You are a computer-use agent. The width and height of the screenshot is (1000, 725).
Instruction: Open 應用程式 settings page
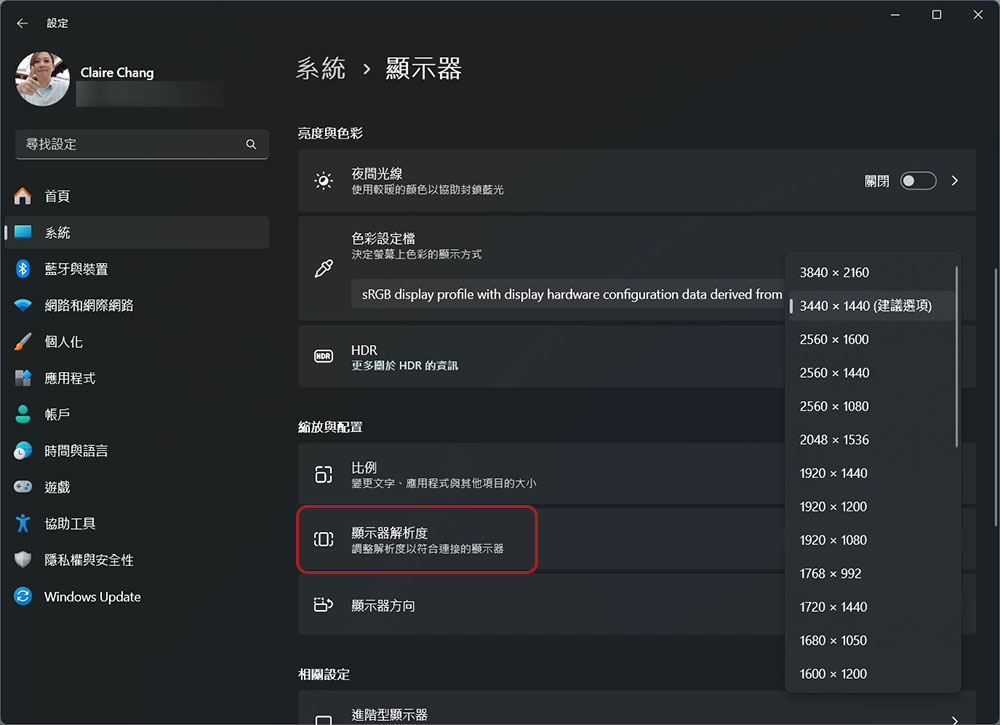[137, 378]
